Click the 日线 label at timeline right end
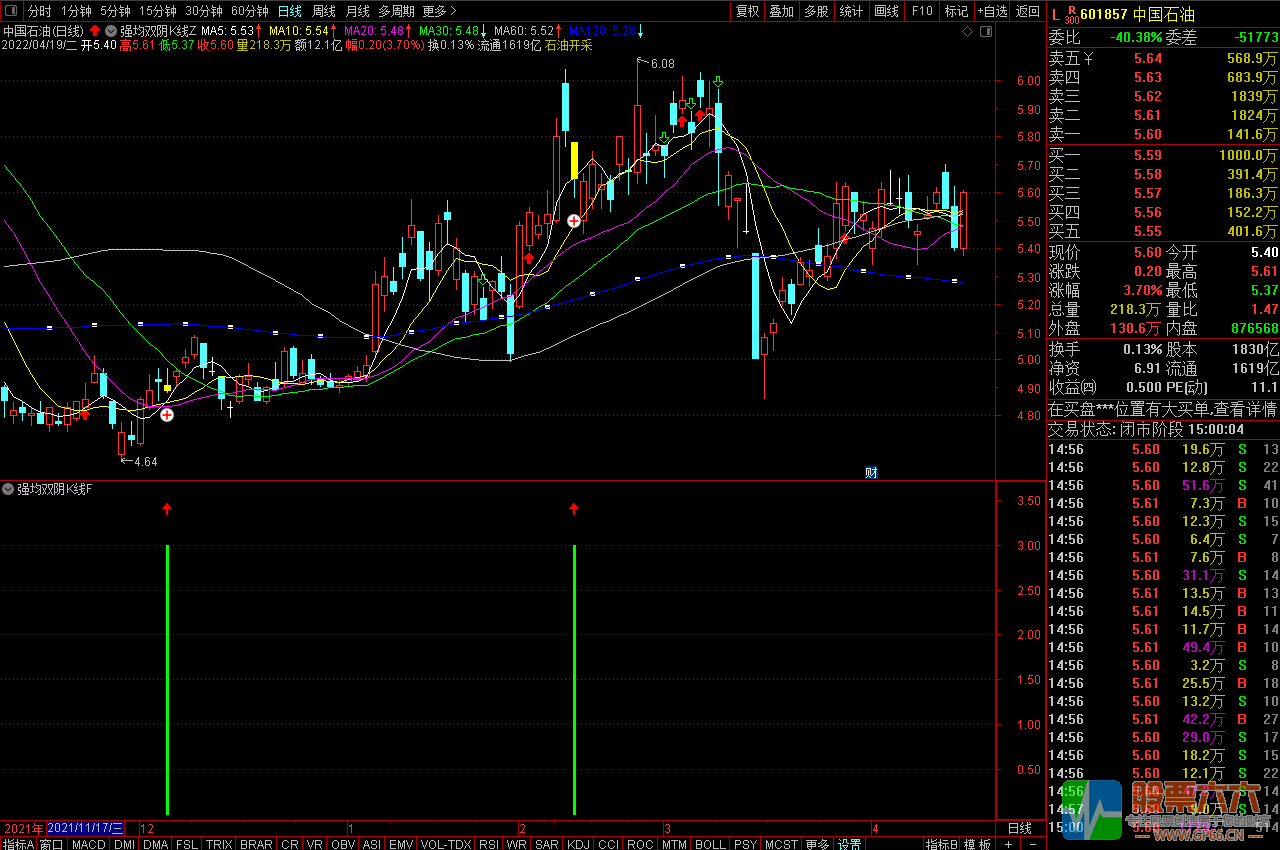The height and width of the screenshot is (850, 1280). pyautogui.click(x=1020, y=828)
